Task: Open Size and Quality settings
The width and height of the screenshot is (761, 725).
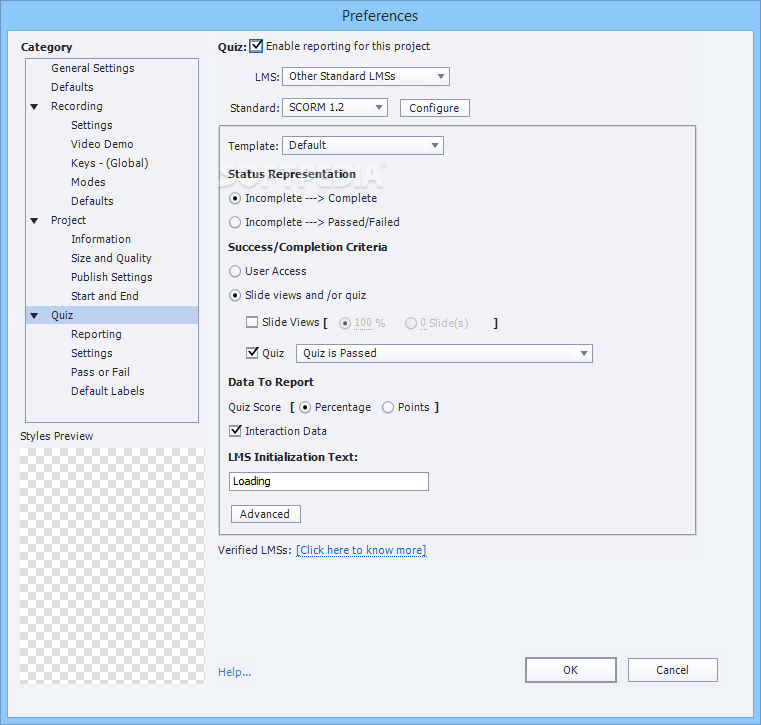Action: tap(111, 258)
